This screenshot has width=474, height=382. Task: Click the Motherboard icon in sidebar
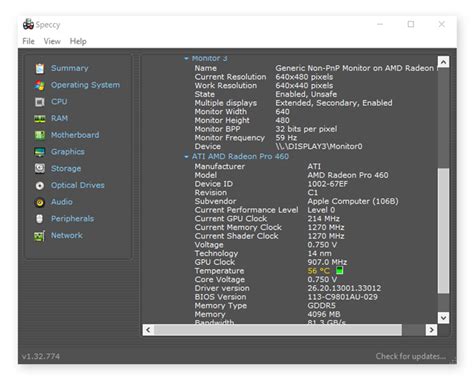click(40, 135)
